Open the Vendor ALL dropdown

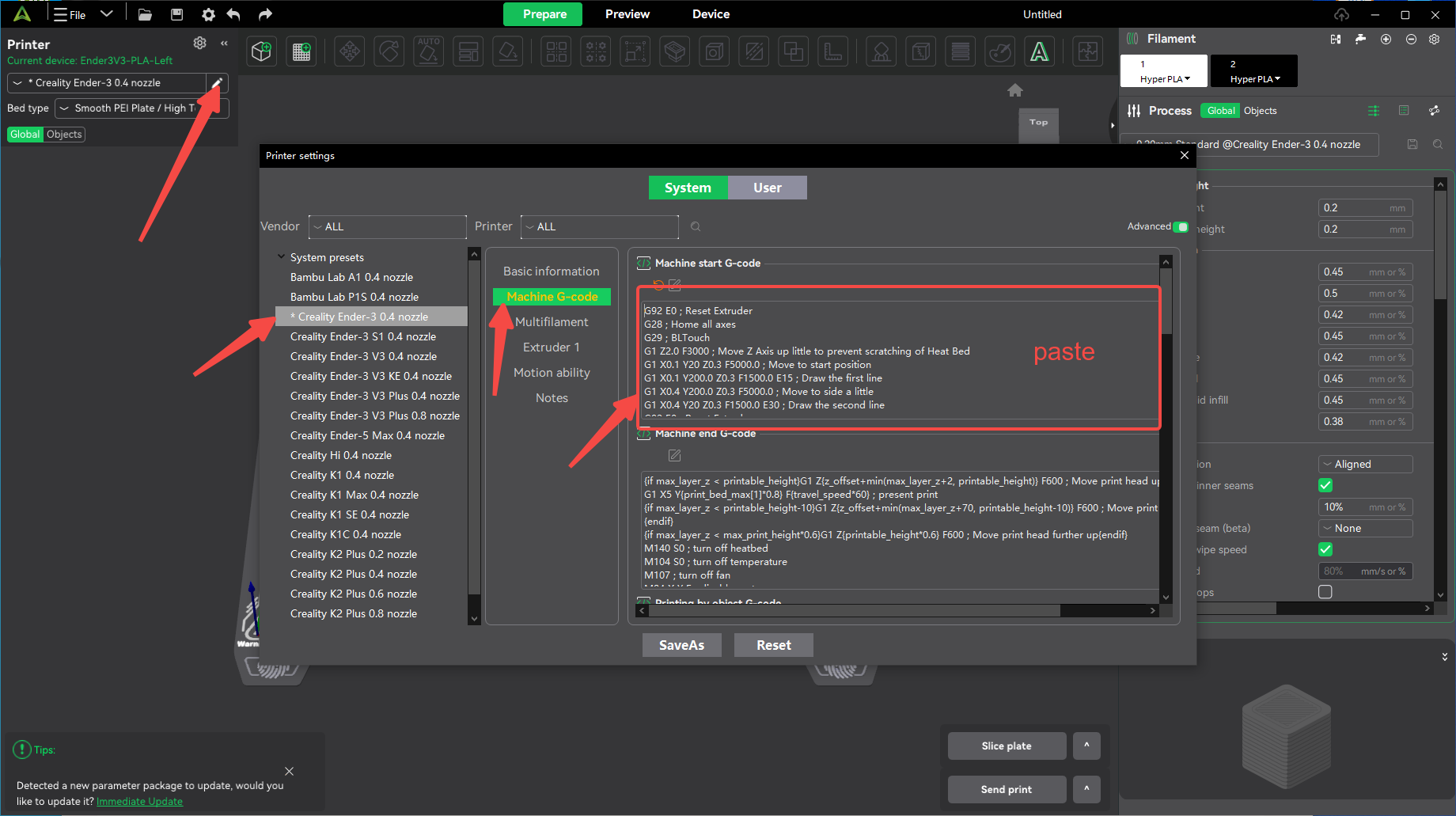coord(387,227)
